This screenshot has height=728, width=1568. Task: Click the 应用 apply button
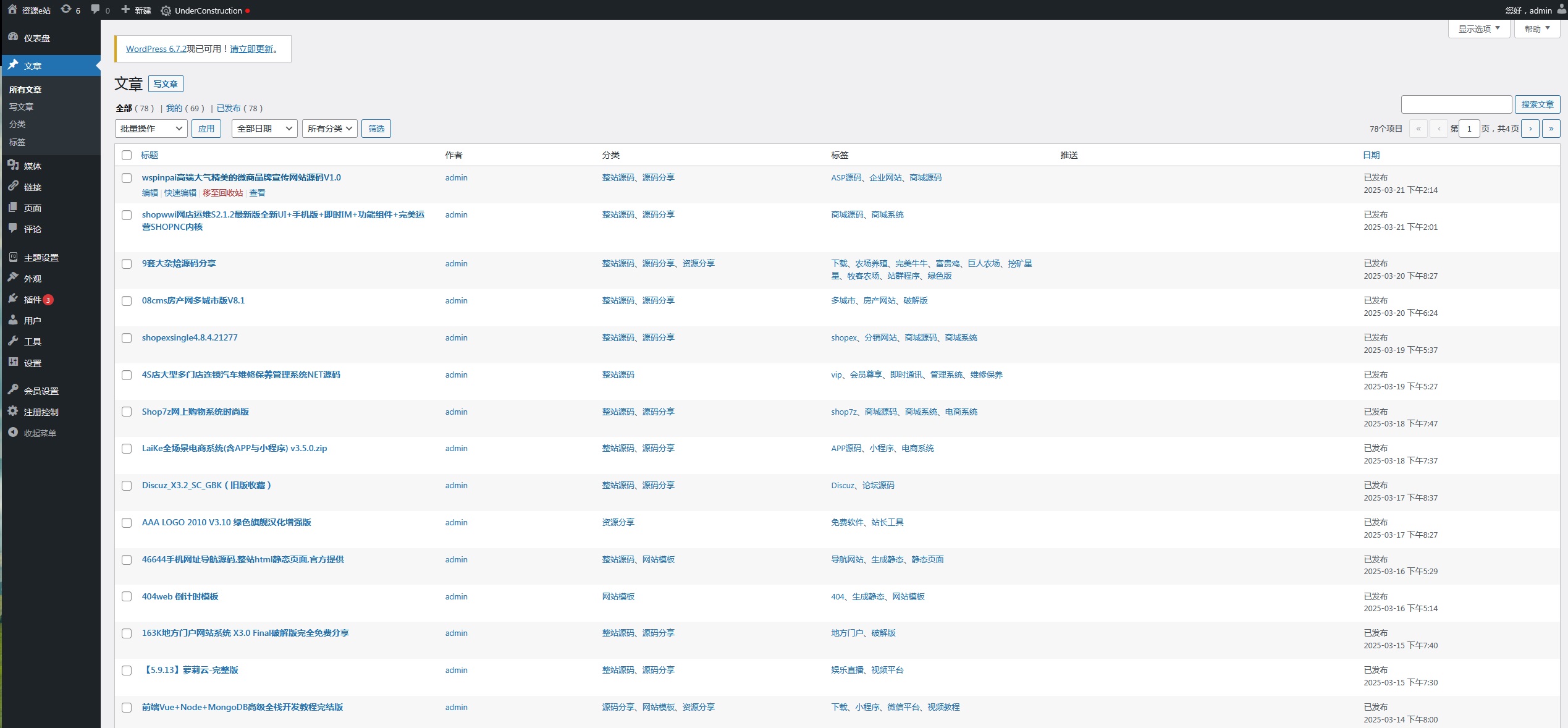pos(206,129)
